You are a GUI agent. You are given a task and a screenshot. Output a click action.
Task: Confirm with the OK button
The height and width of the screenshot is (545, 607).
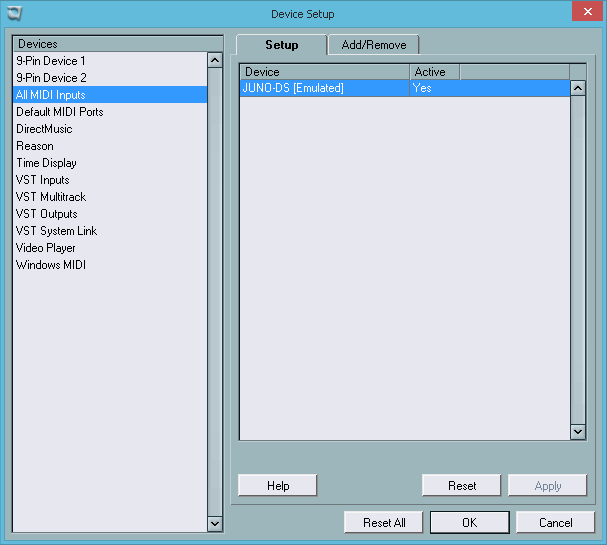pos(469,523)
